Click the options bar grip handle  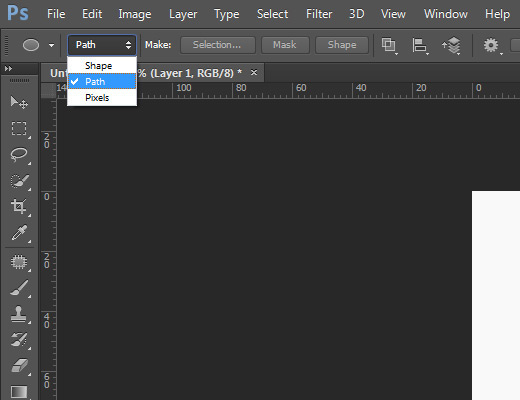6,45
